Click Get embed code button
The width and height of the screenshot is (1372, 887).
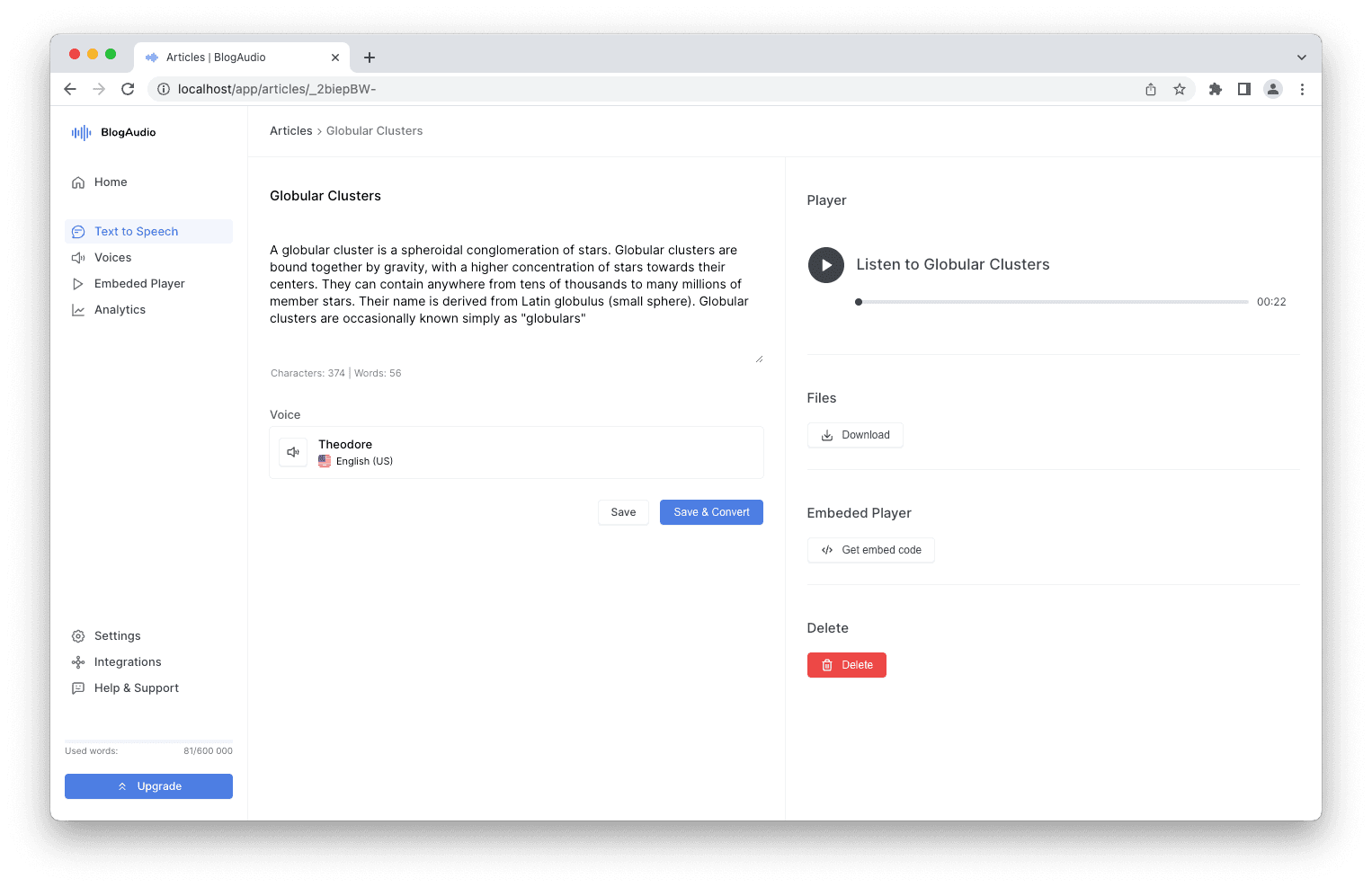point(870,550)
